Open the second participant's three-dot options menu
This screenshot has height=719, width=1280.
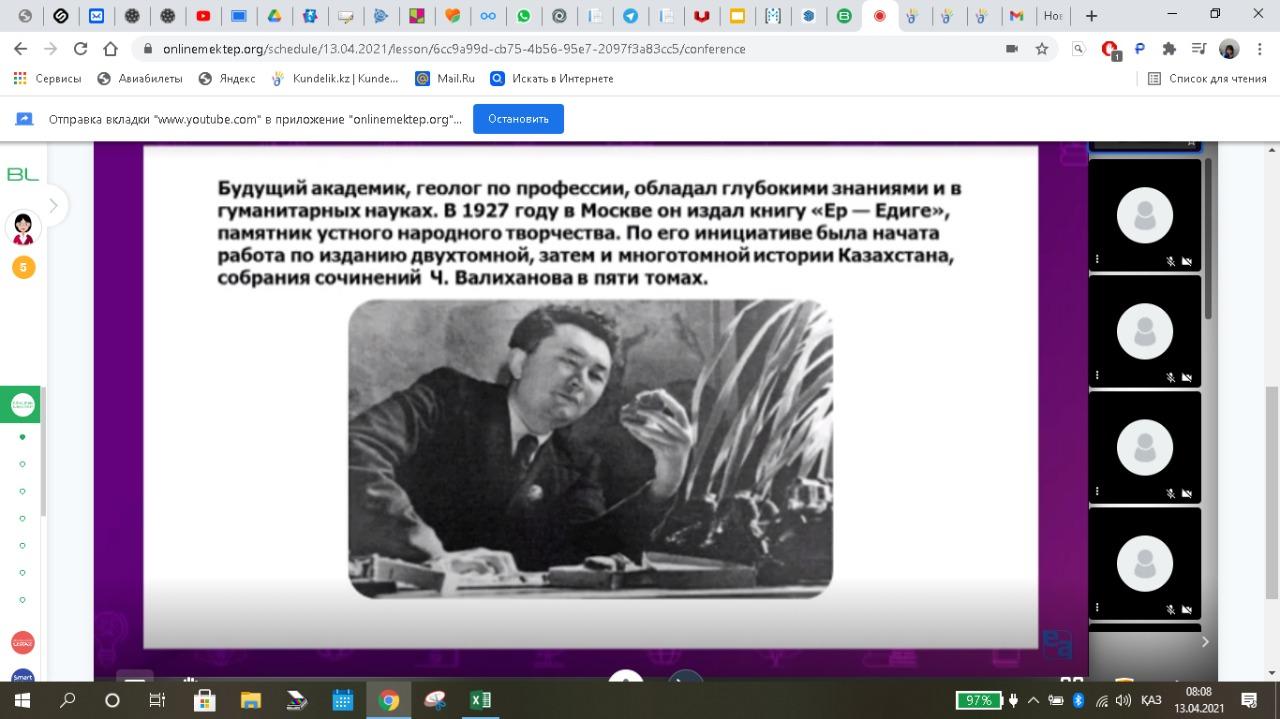point(1097,376)
